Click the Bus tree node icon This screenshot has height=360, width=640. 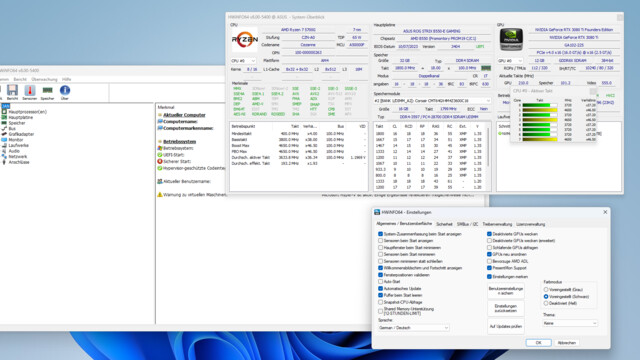4,129
